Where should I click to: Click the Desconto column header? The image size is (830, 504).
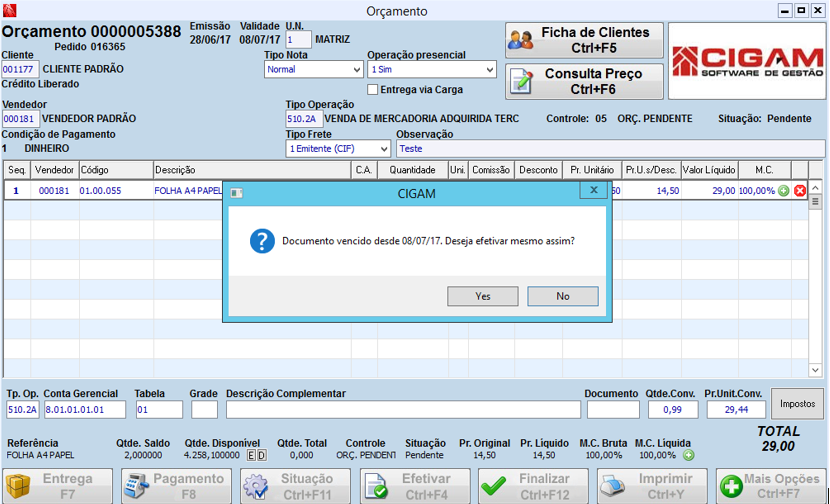[x=538, y=170]
